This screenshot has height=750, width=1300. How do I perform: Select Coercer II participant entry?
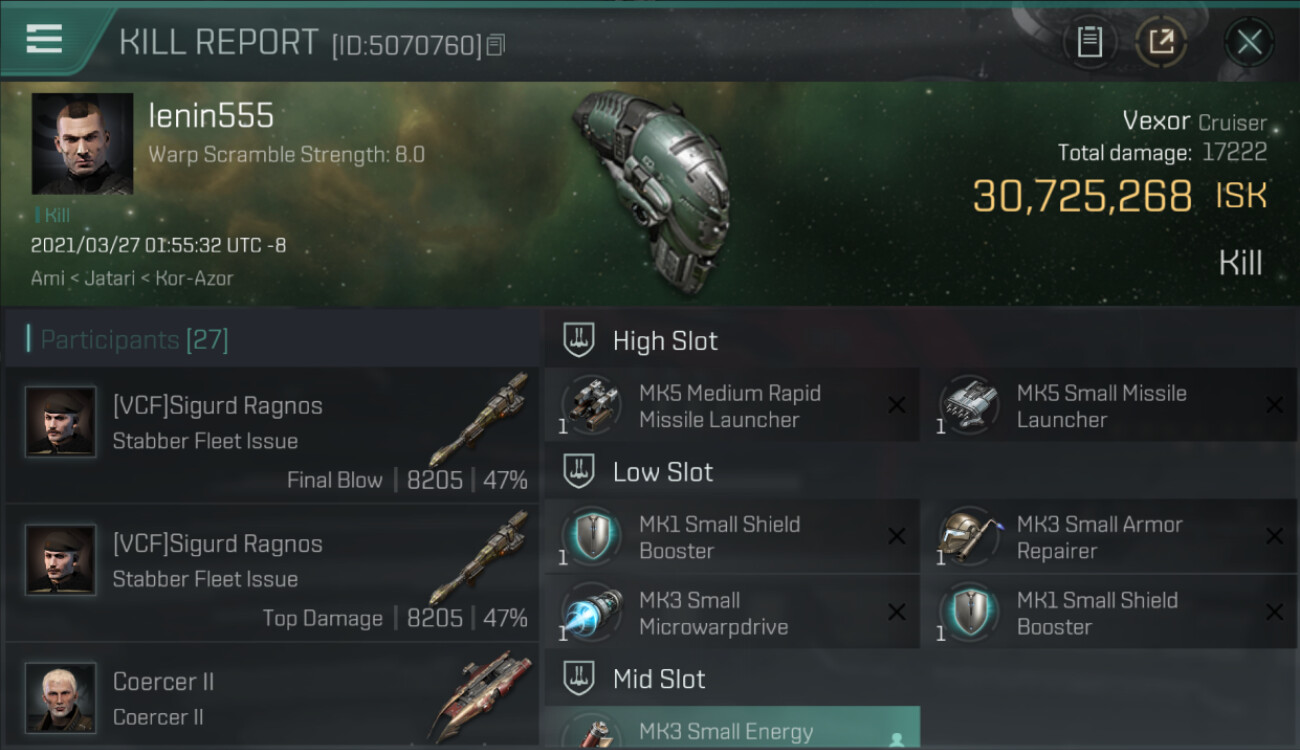tap(272, 697)
